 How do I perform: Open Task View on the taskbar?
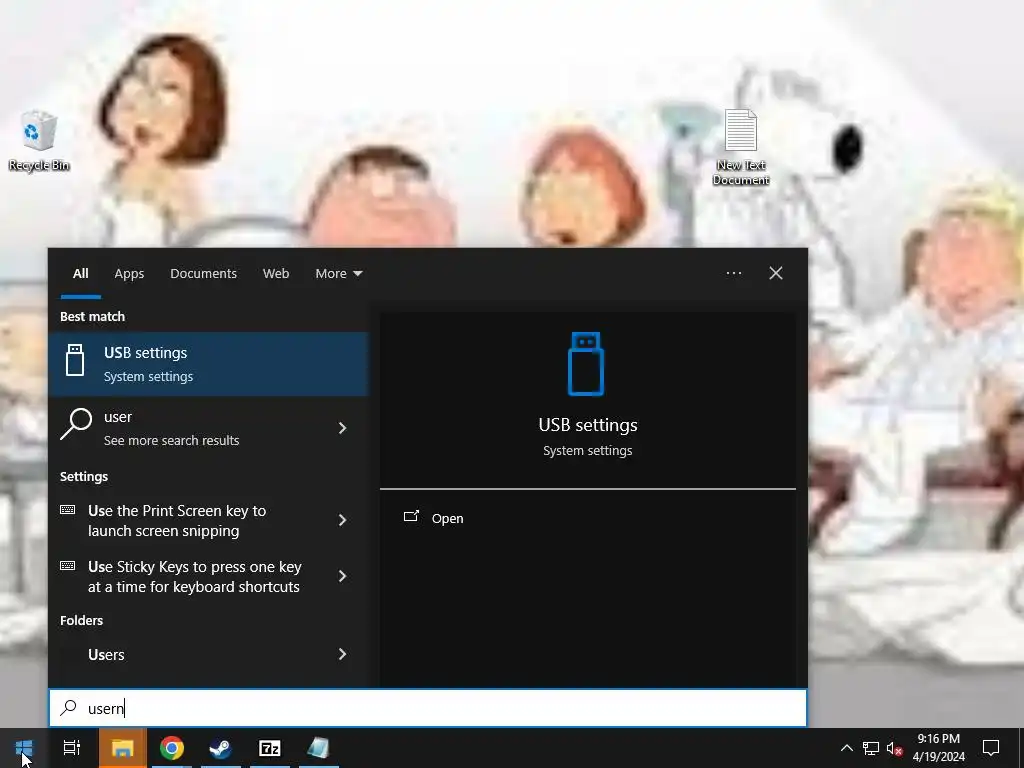point(72,748)
